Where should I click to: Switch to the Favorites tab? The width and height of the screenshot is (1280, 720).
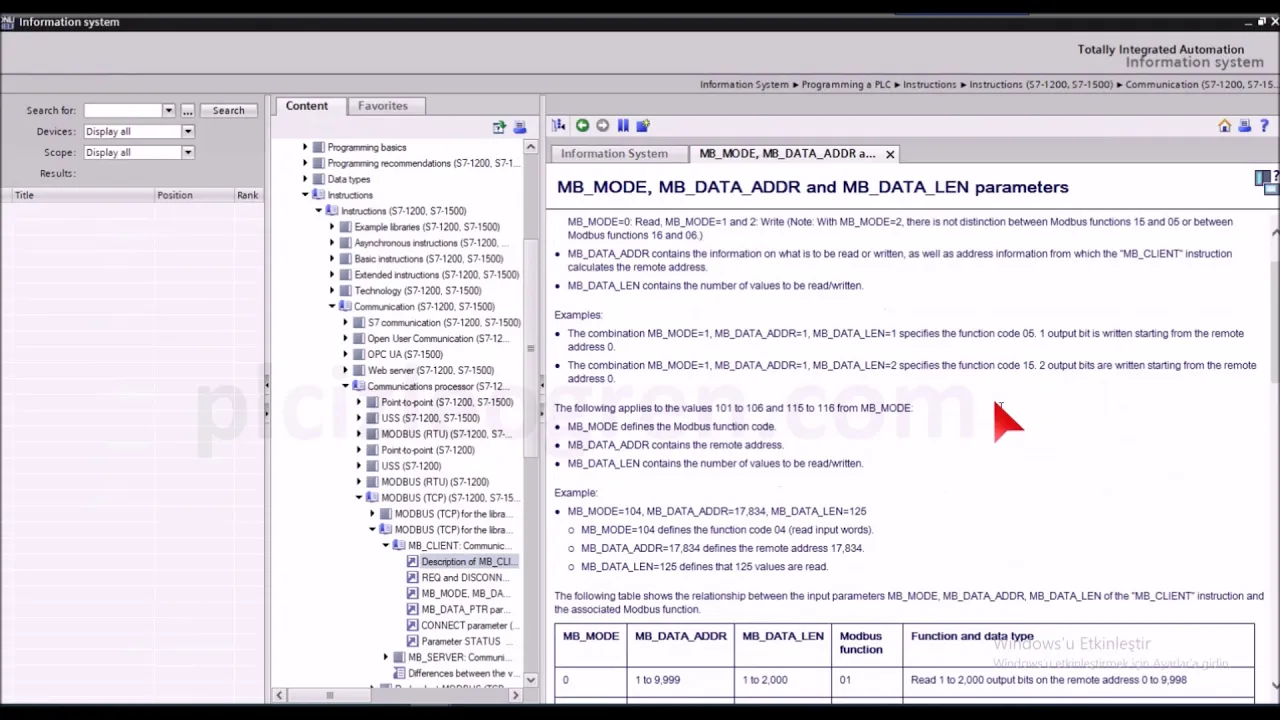383,106
